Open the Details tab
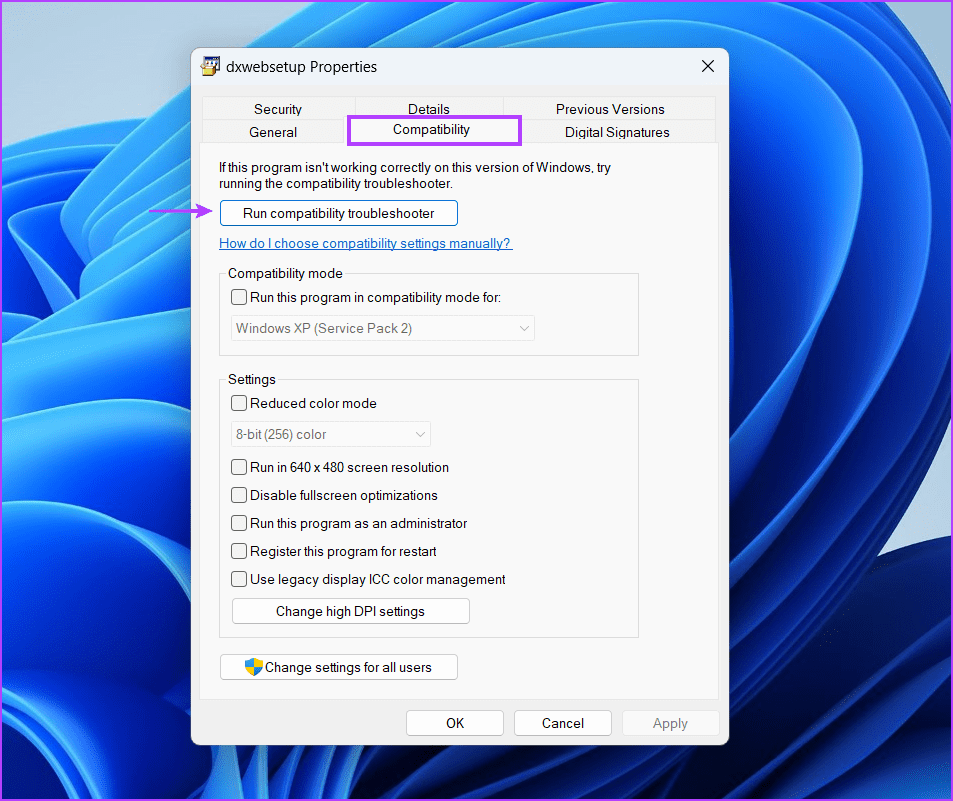Viewport: 953px width, 801px height. click(x=428, y=109)
